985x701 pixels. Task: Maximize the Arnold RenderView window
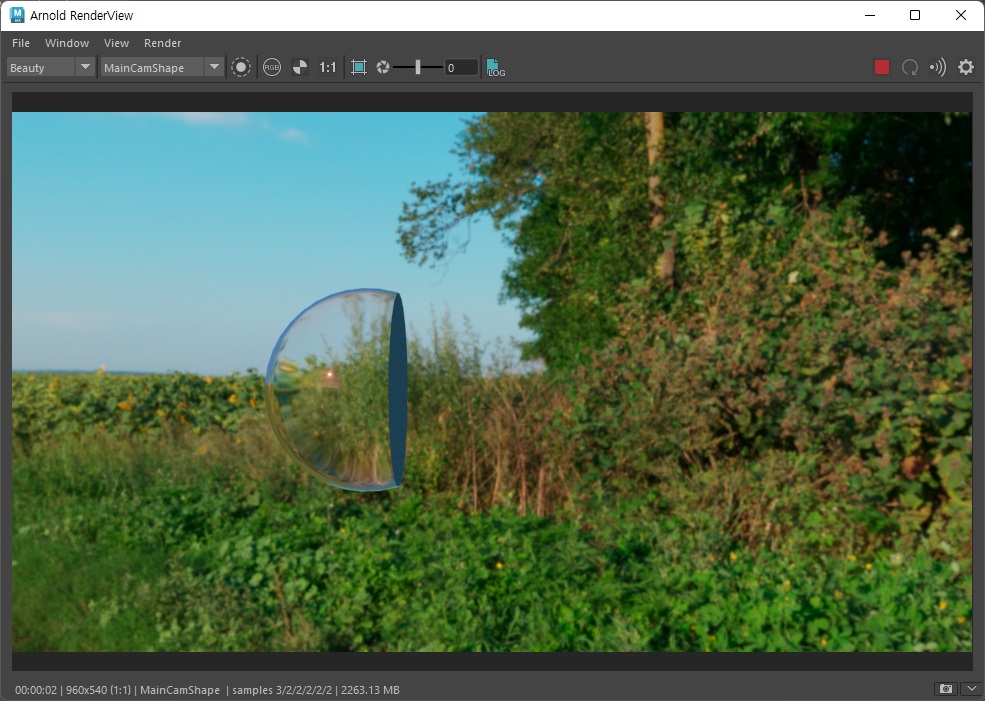point(915,15)
